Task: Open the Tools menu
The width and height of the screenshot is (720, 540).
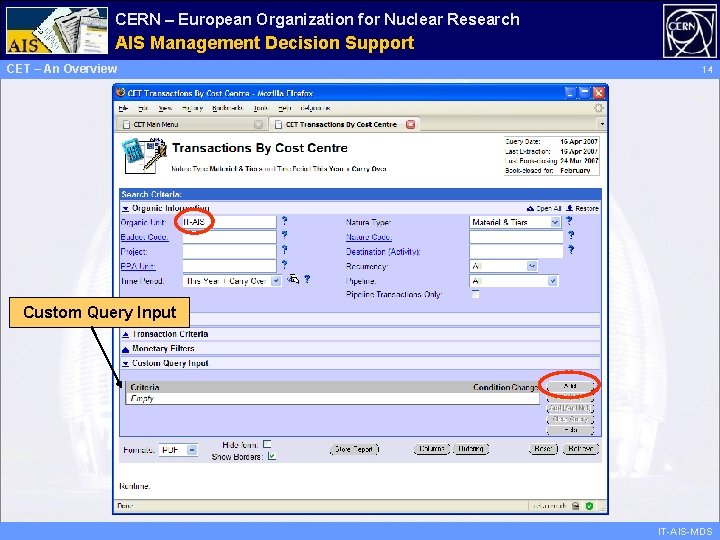Action: (x=260, y=108)
